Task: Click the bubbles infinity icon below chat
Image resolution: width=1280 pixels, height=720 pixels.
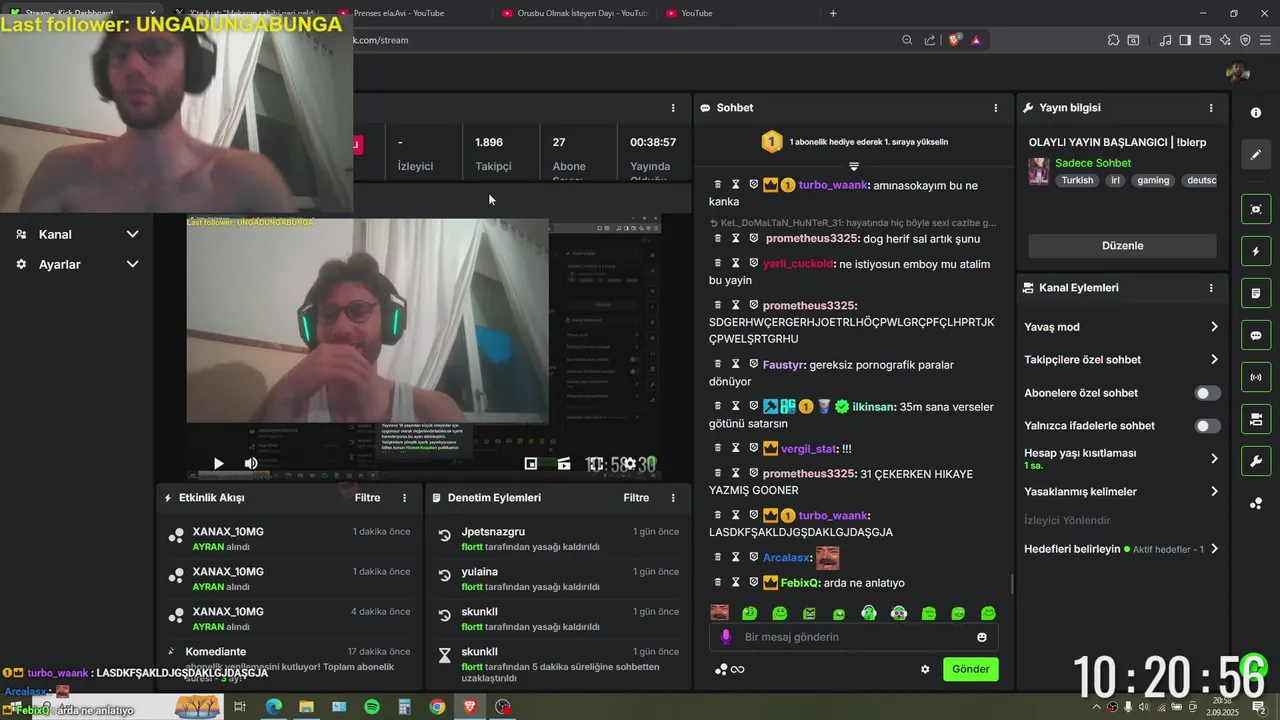Action: [x=730, y=669]
